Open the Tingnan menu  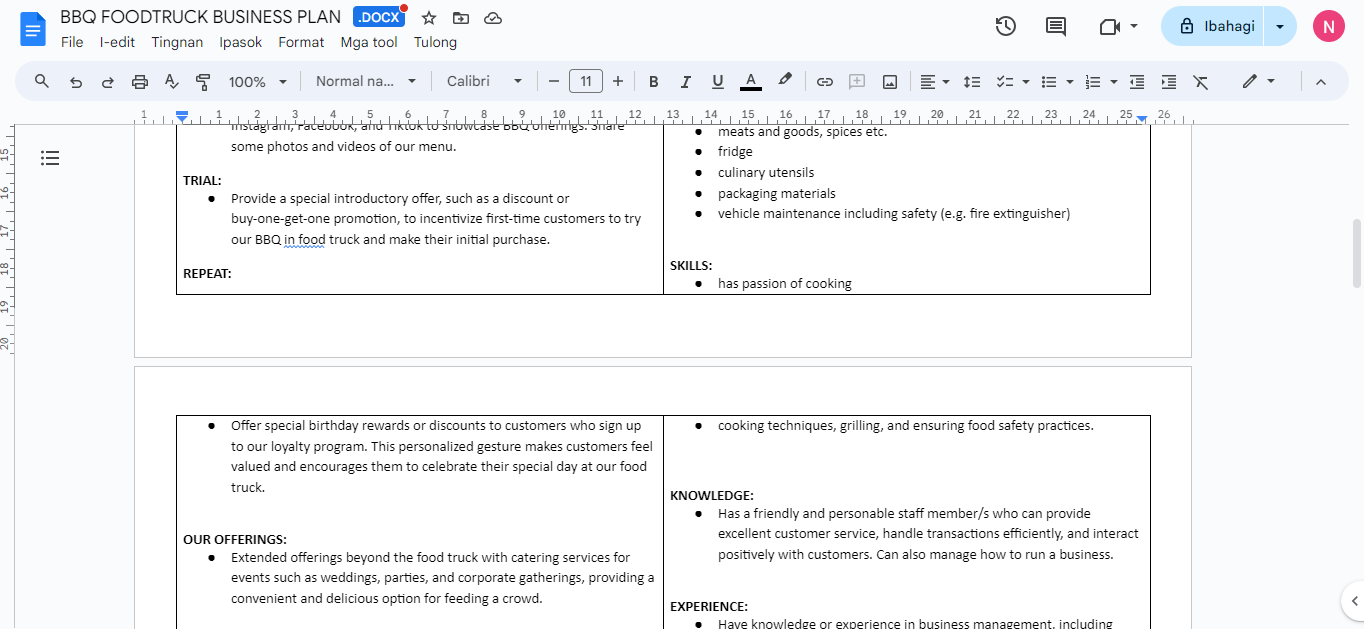tap(177, 42)
